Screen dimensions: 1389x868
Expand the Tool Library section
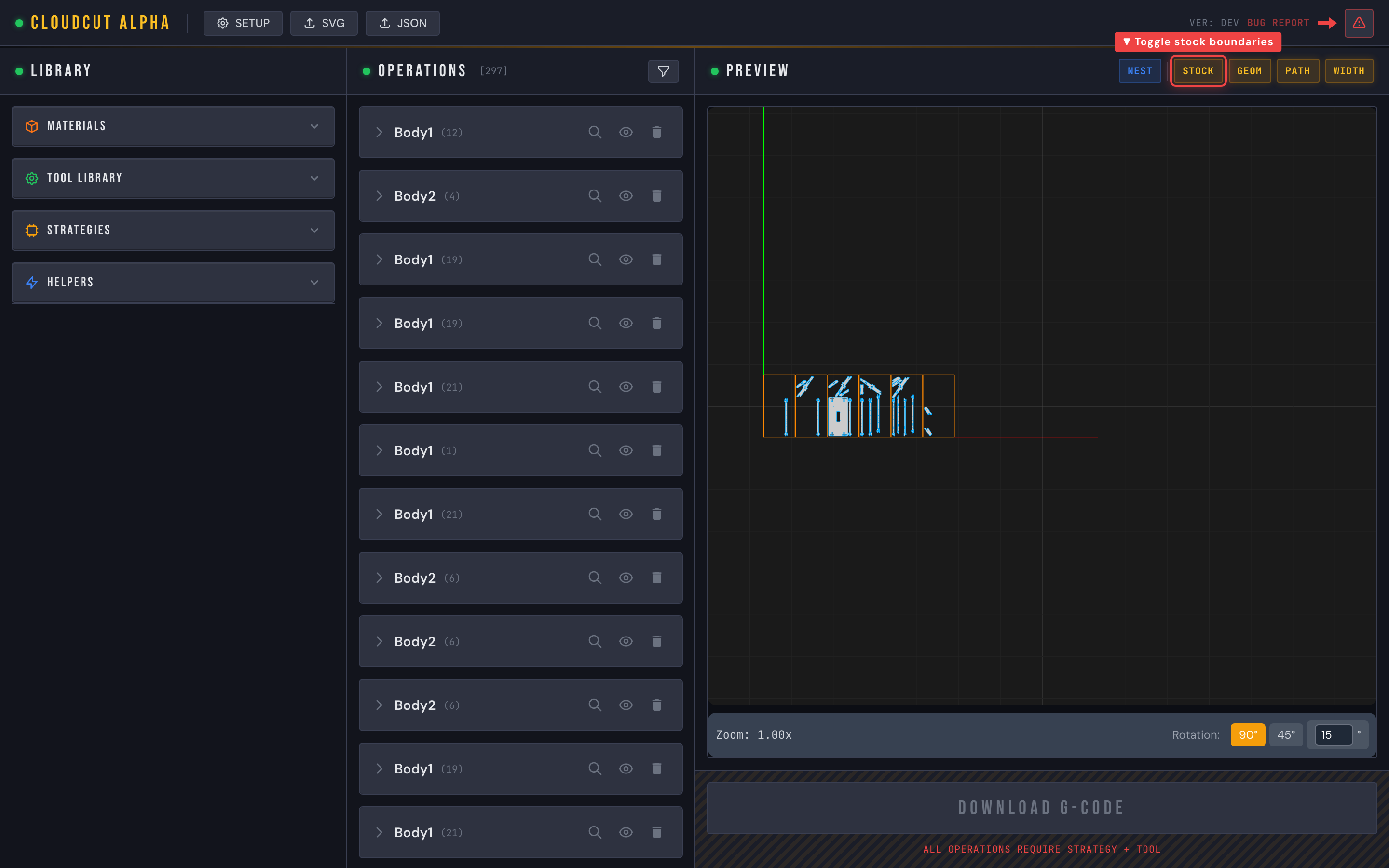(173, 178)
